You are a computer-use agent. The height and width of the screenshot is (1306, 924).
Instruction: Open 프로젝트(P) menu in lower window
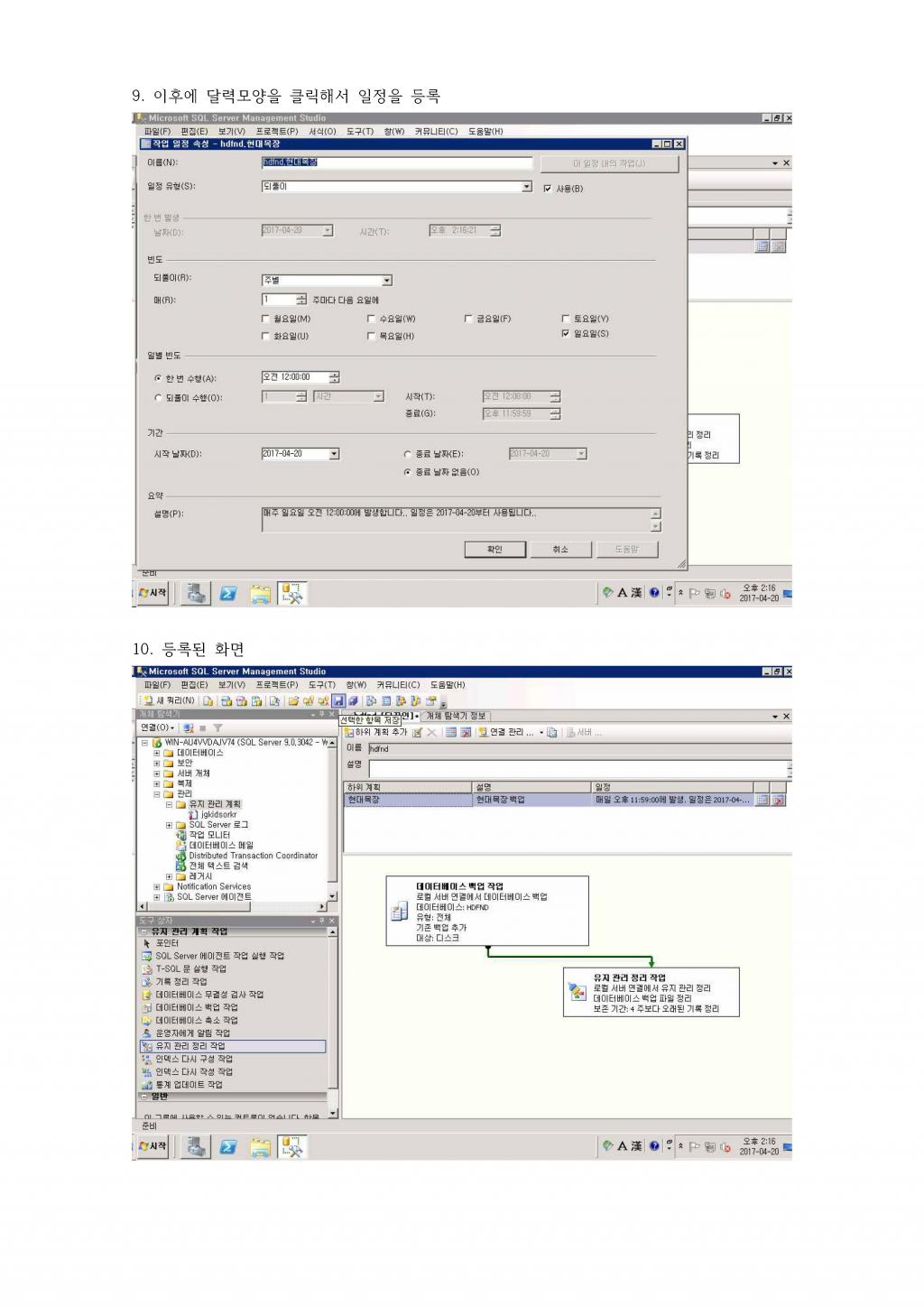coord(276,685)
